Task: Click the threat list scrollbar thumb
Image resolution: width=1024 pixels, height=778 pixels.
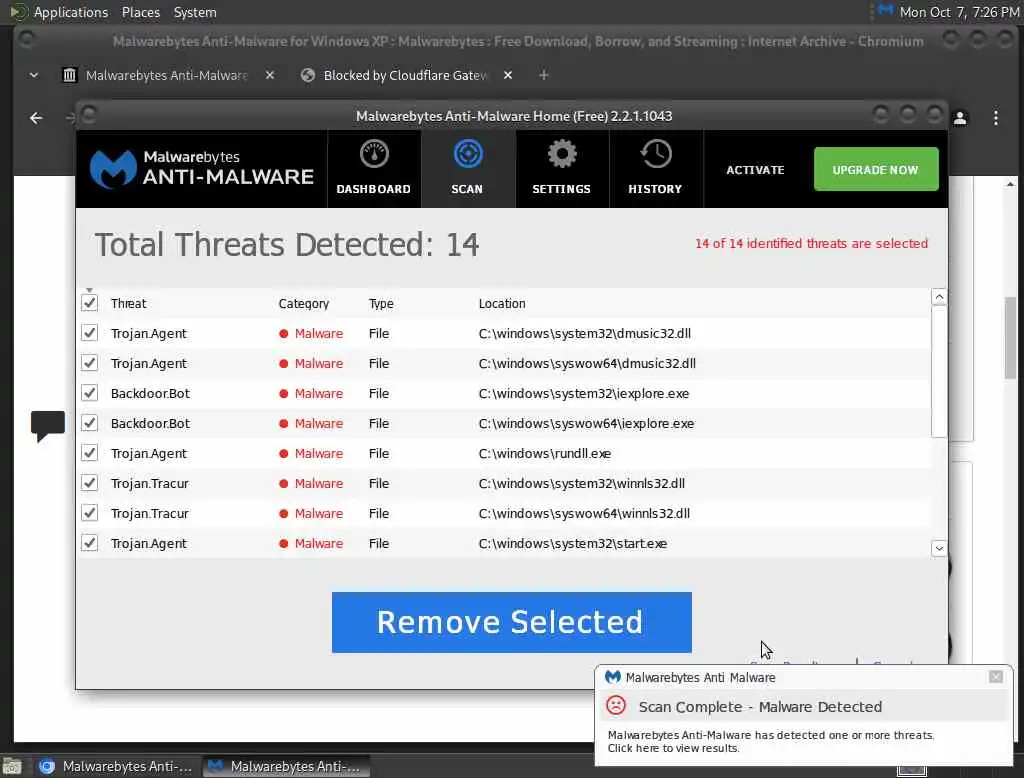Action: [938, 371]
